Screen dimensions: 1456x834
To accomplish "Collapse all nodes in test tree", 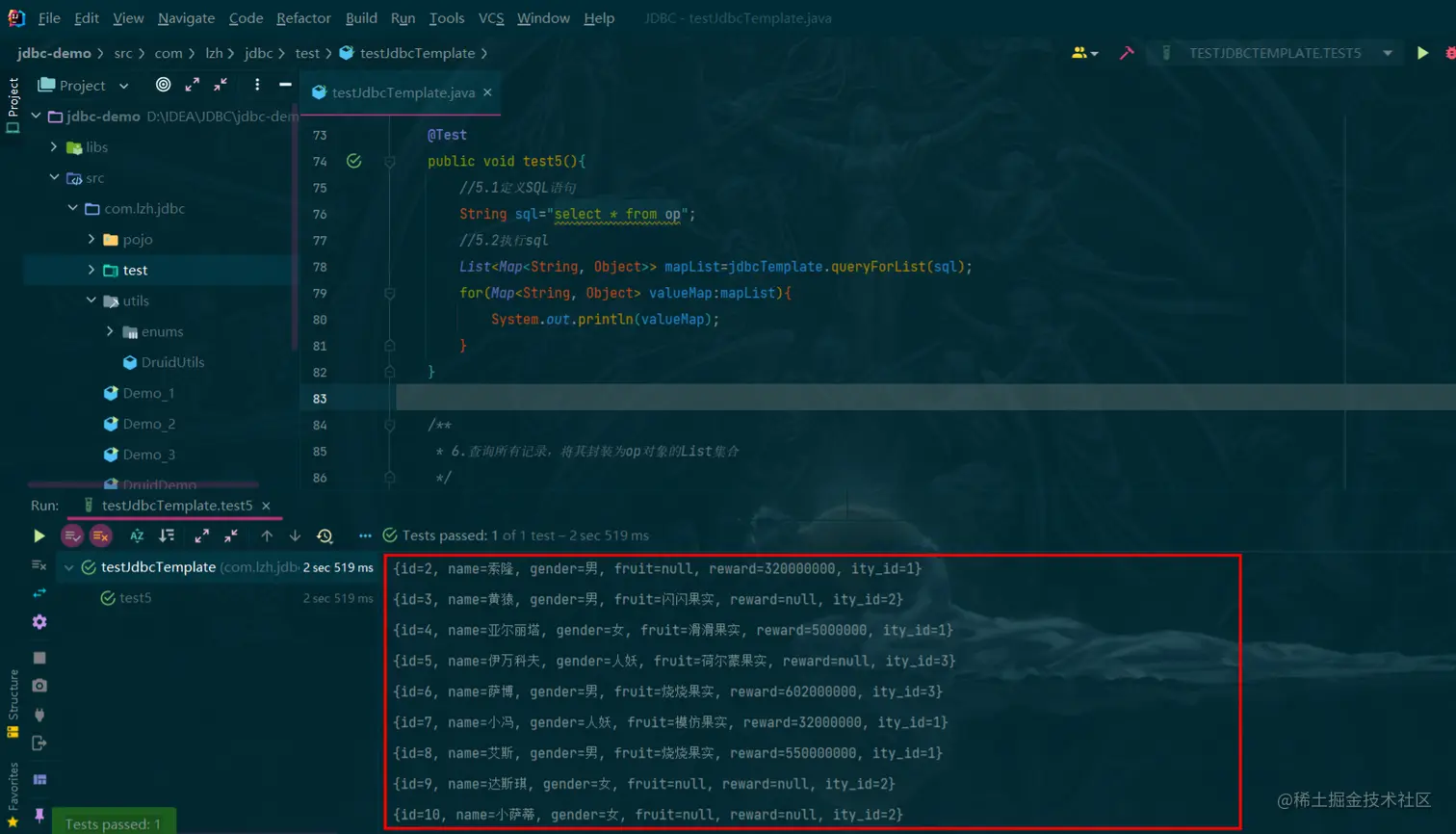I will (231, 535).
